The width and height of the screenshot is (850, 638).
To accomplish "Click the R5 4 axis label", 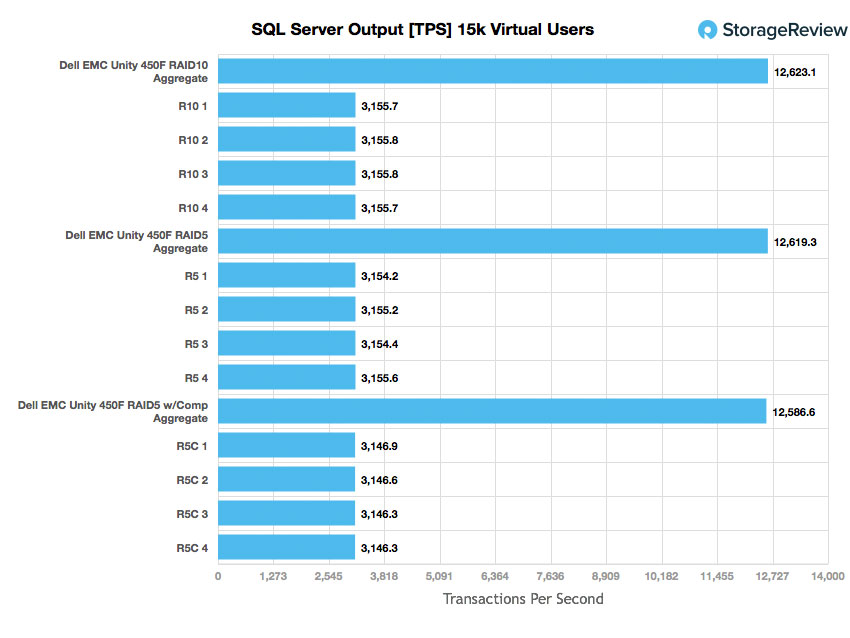I will 196,378.
